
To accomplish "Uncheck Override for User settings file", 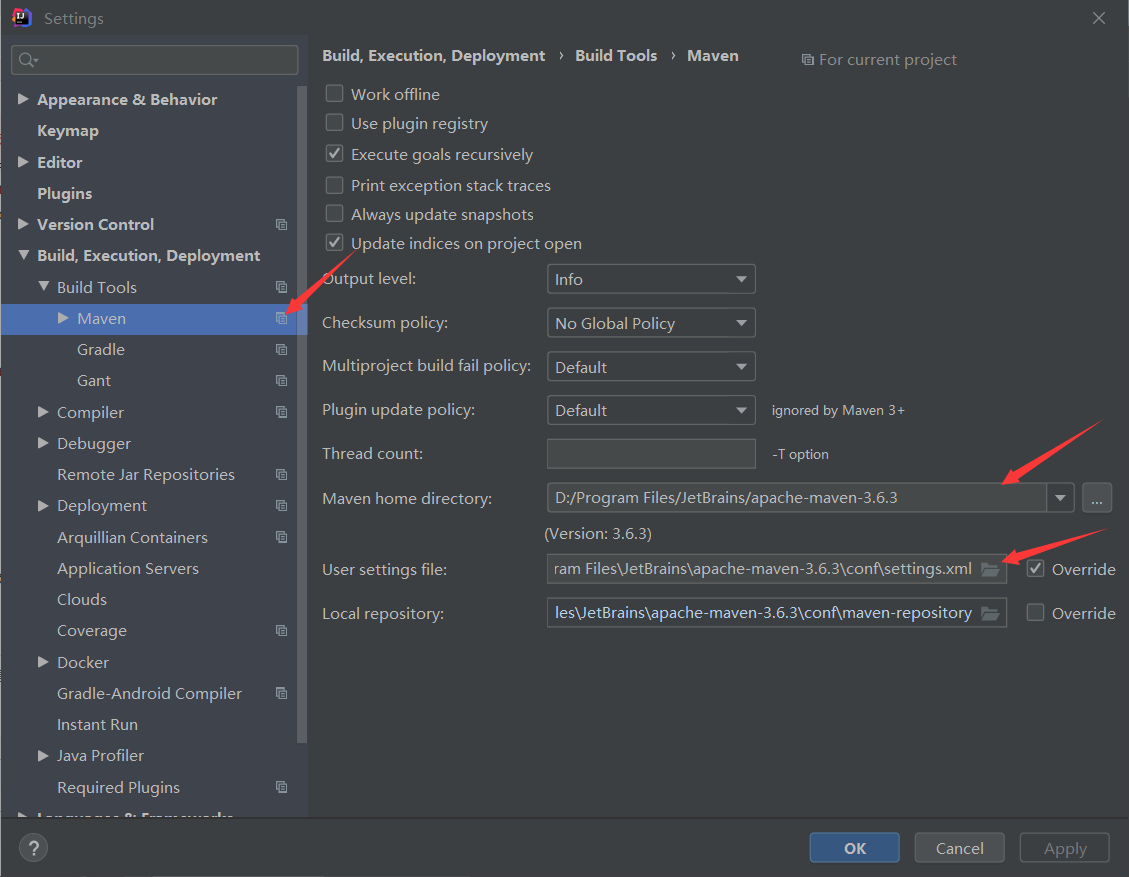I will point(1035,569).
